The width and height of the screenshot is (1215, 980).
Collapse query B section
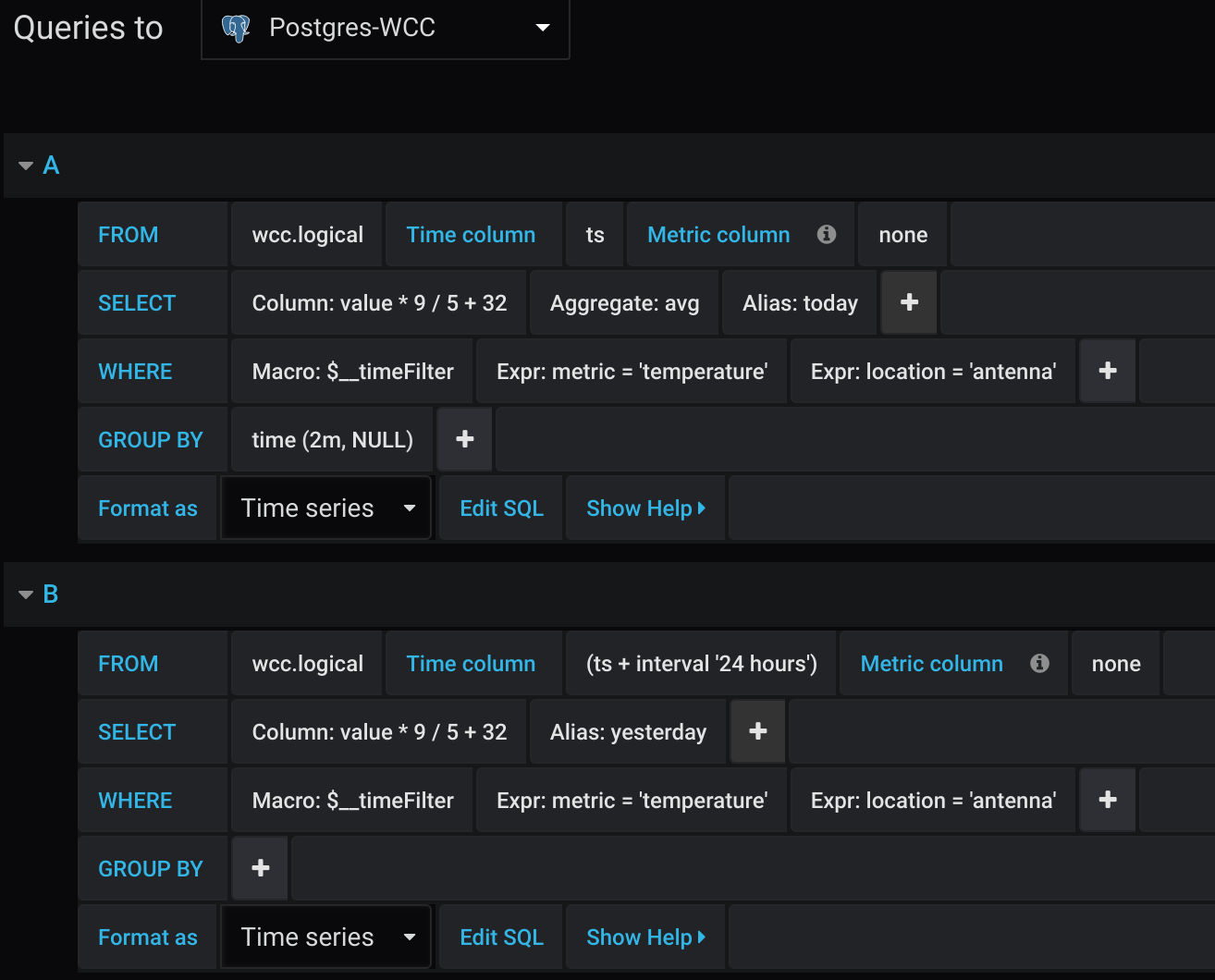[26, 594]
